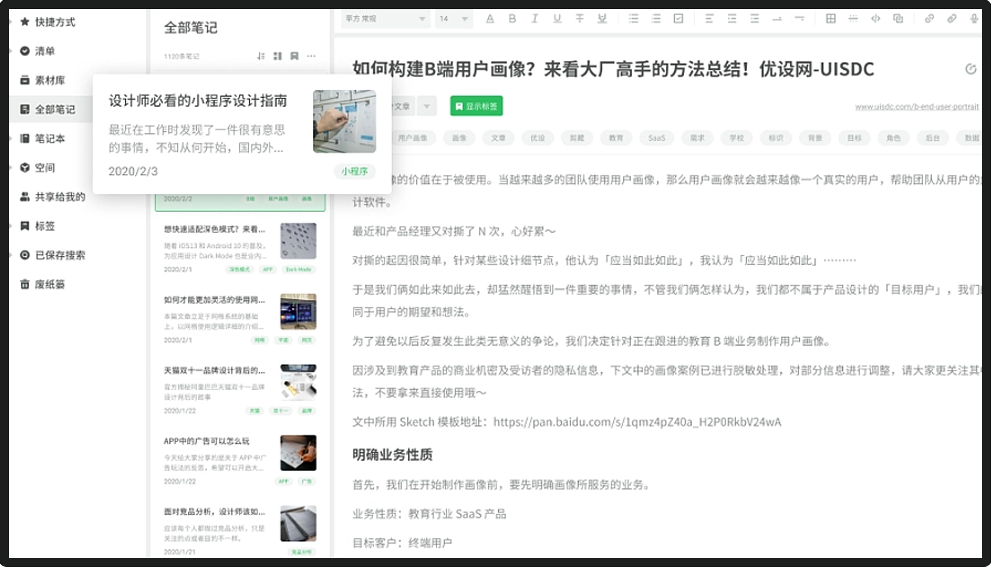
Task: Open 废纸篓 trash in the sidebar
Action: 49,284
